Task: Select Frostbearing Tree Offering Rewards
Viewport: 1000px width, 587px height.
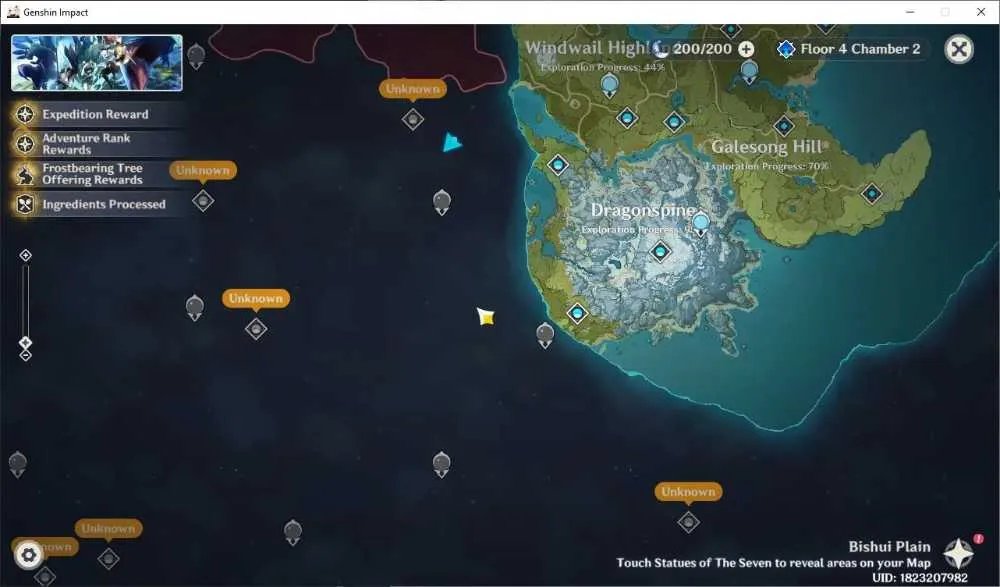Action: click(96, 174)
